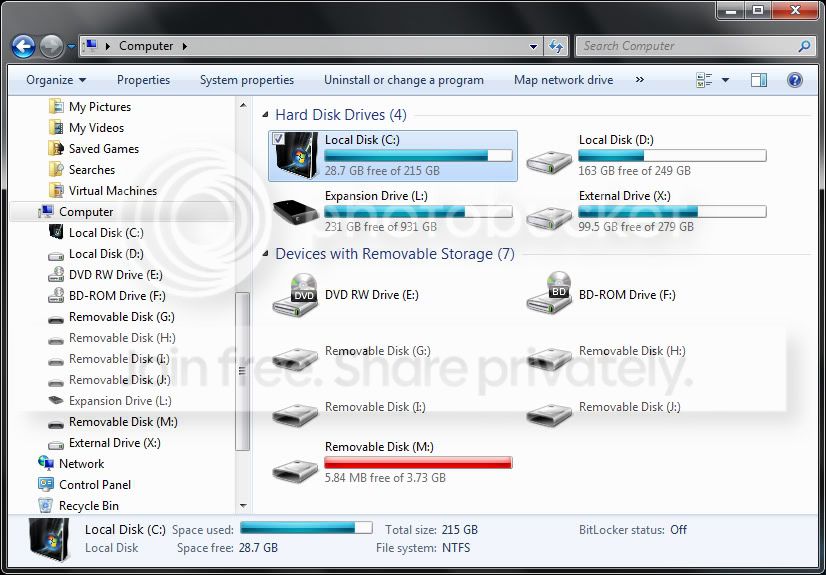Open the view options dropdown arrow
The image size is (826, 575).
pyautogui.click(x=725, y=80)
